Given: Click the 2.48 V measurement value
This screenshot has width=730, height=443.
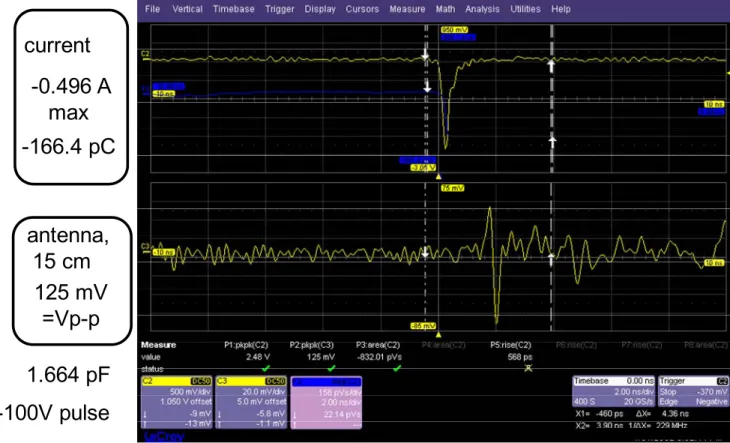Looking at the screenshot, I should tap(257, 357).
